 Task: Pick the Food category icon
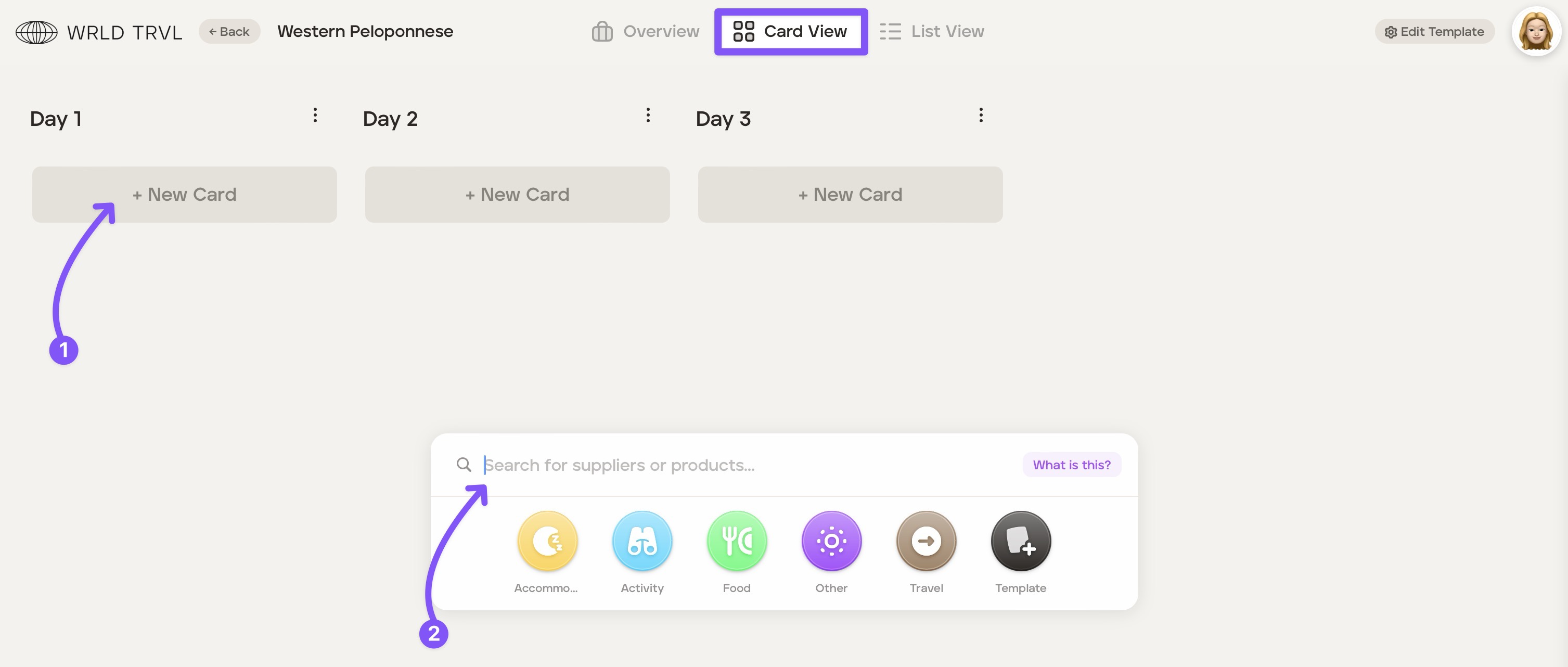[737, 541]
